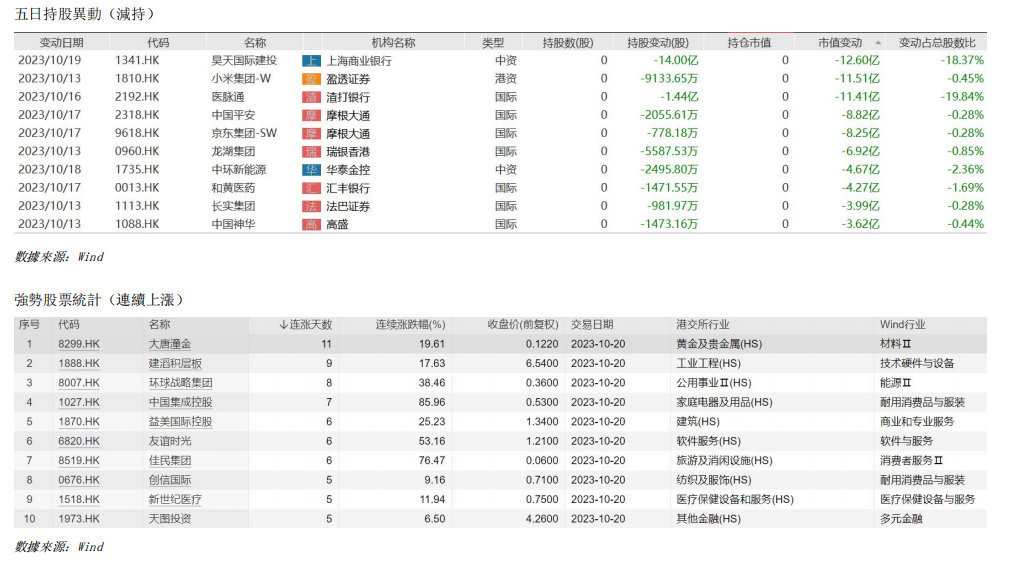This screenshot has height=567, width=1026.
Task: Select the 1341.HK code cell
Action: click(x=137, y=60)
